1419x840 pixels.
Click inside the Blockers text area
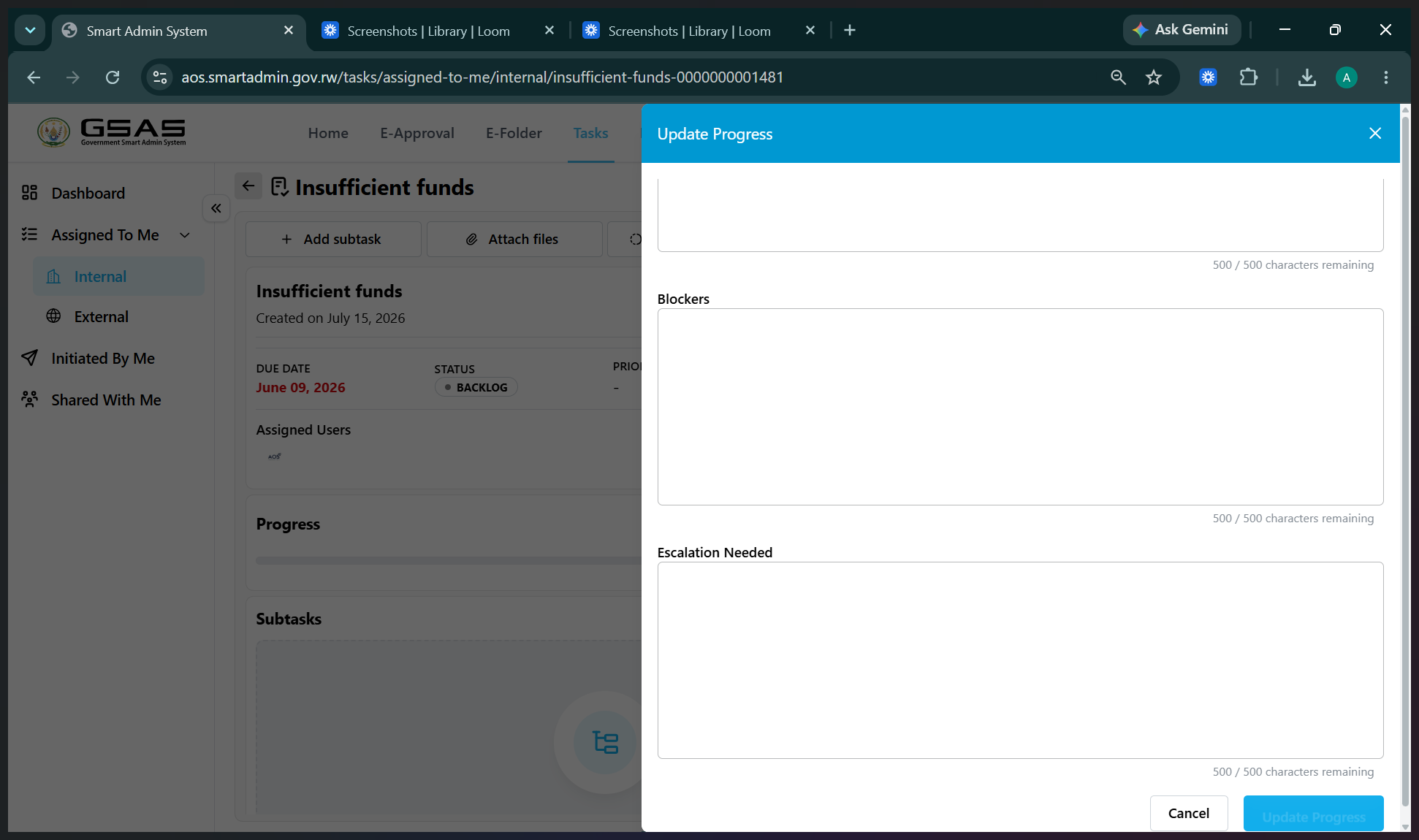1020,407
